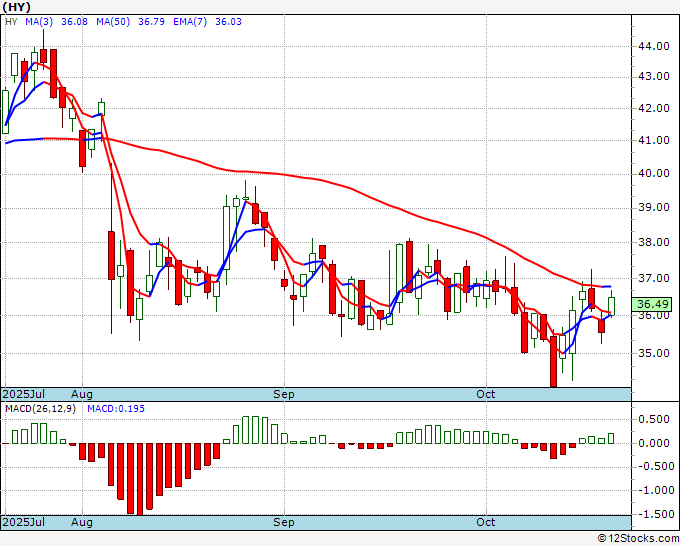Click the 35.00 price axis label
The image size is (680, 546).
[654, 353]
